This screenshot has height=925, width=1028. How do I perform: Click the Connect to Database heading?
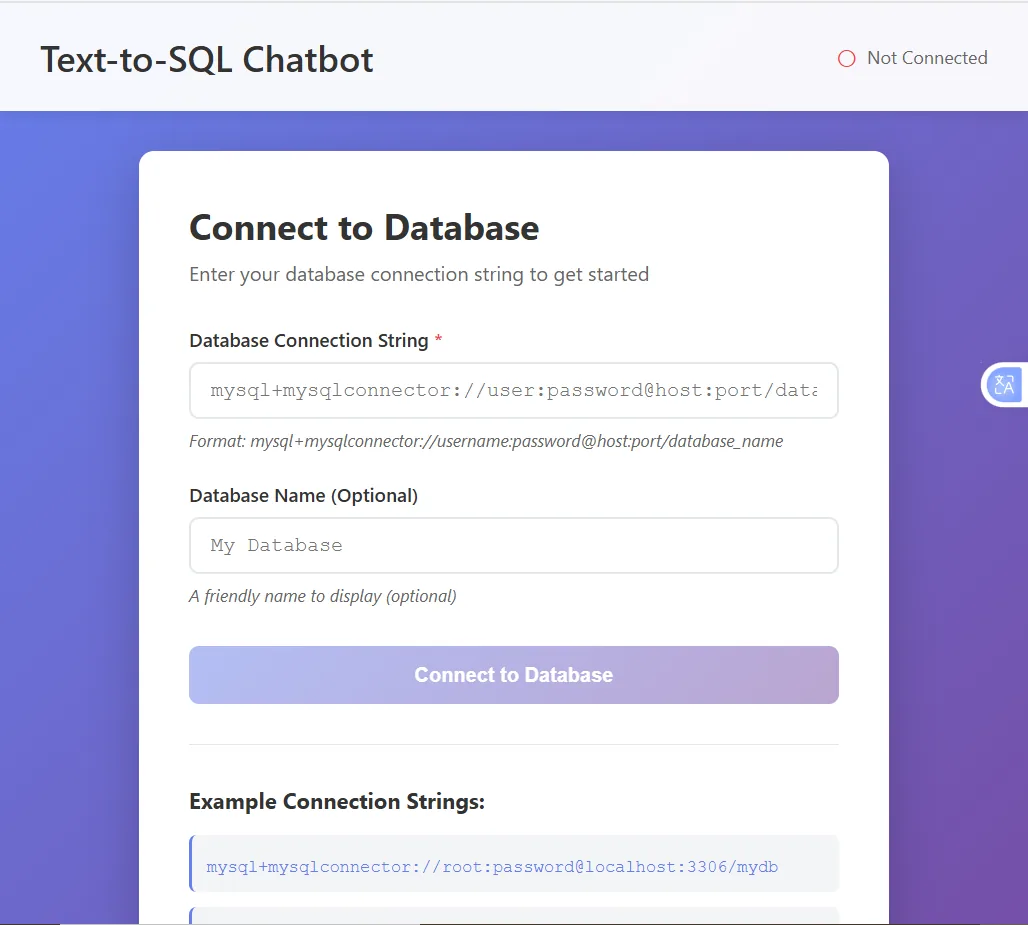click(x=364, y=227)
